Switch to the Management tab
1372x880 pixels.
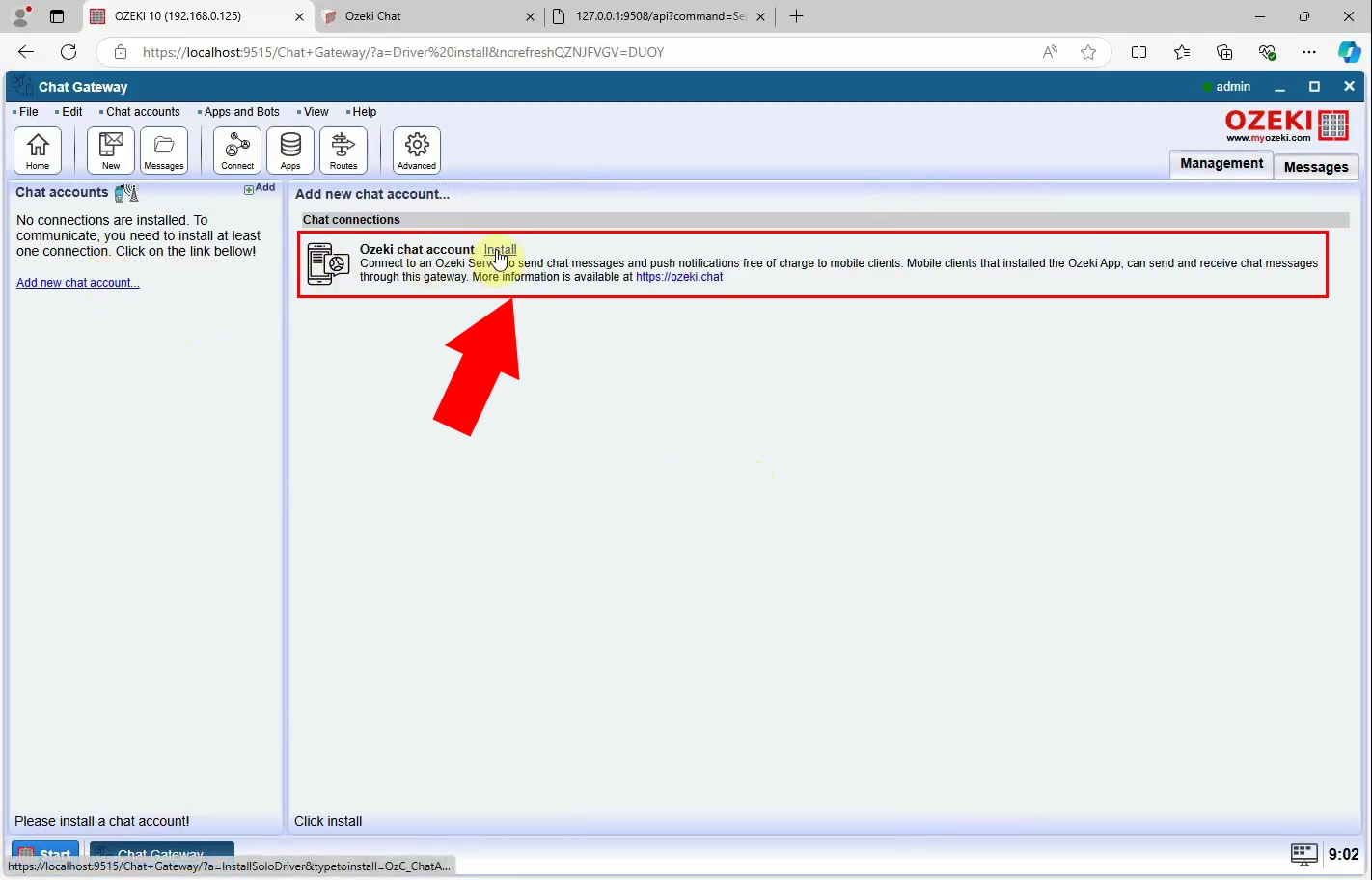tap(1221, 164)
